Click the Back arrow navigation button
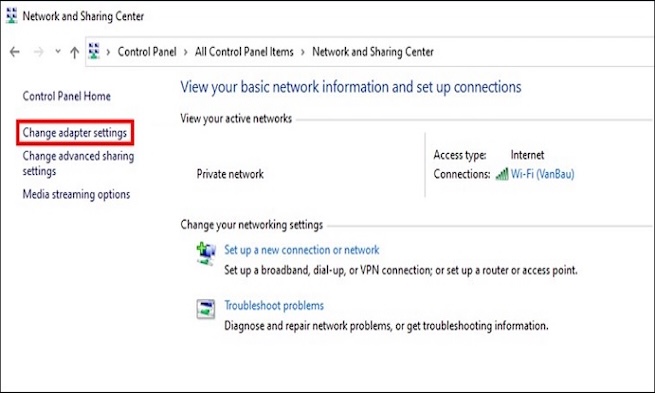The image size is (655, 393). coord(15,52)
